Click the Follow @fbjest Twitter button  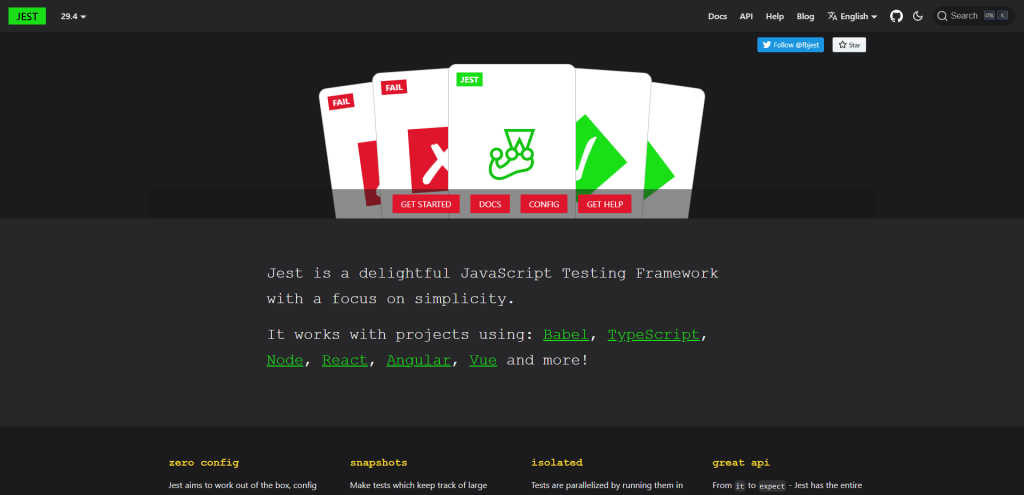click(790, 45)
